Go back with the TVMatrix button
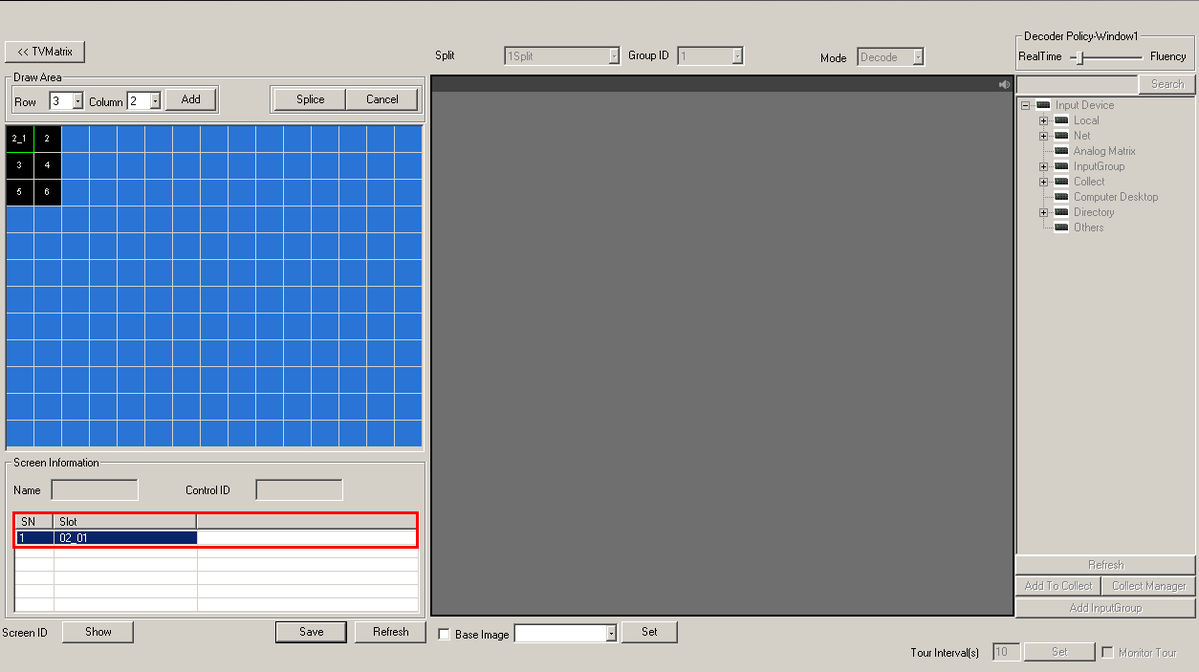 (x=44, y=52)
